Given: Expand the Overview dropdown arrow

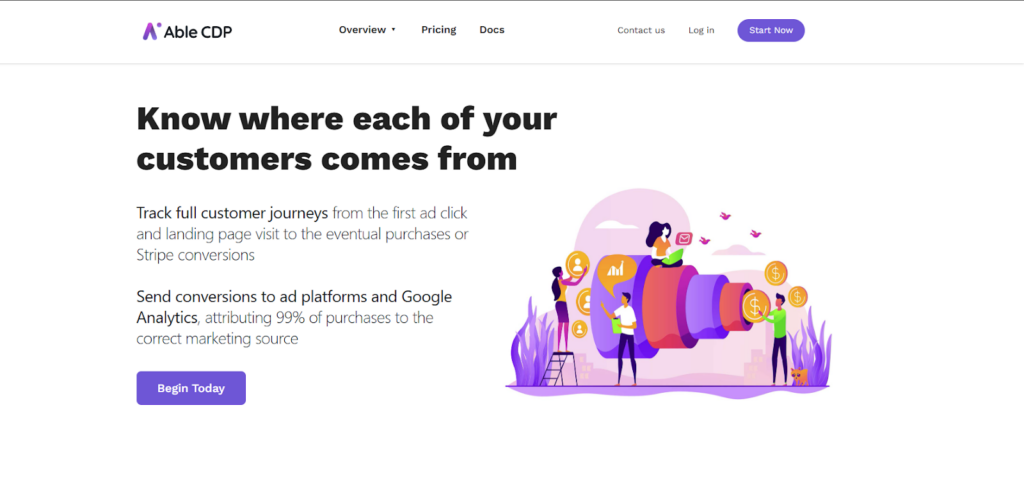Looking at the screenshot, I should 394,30.
